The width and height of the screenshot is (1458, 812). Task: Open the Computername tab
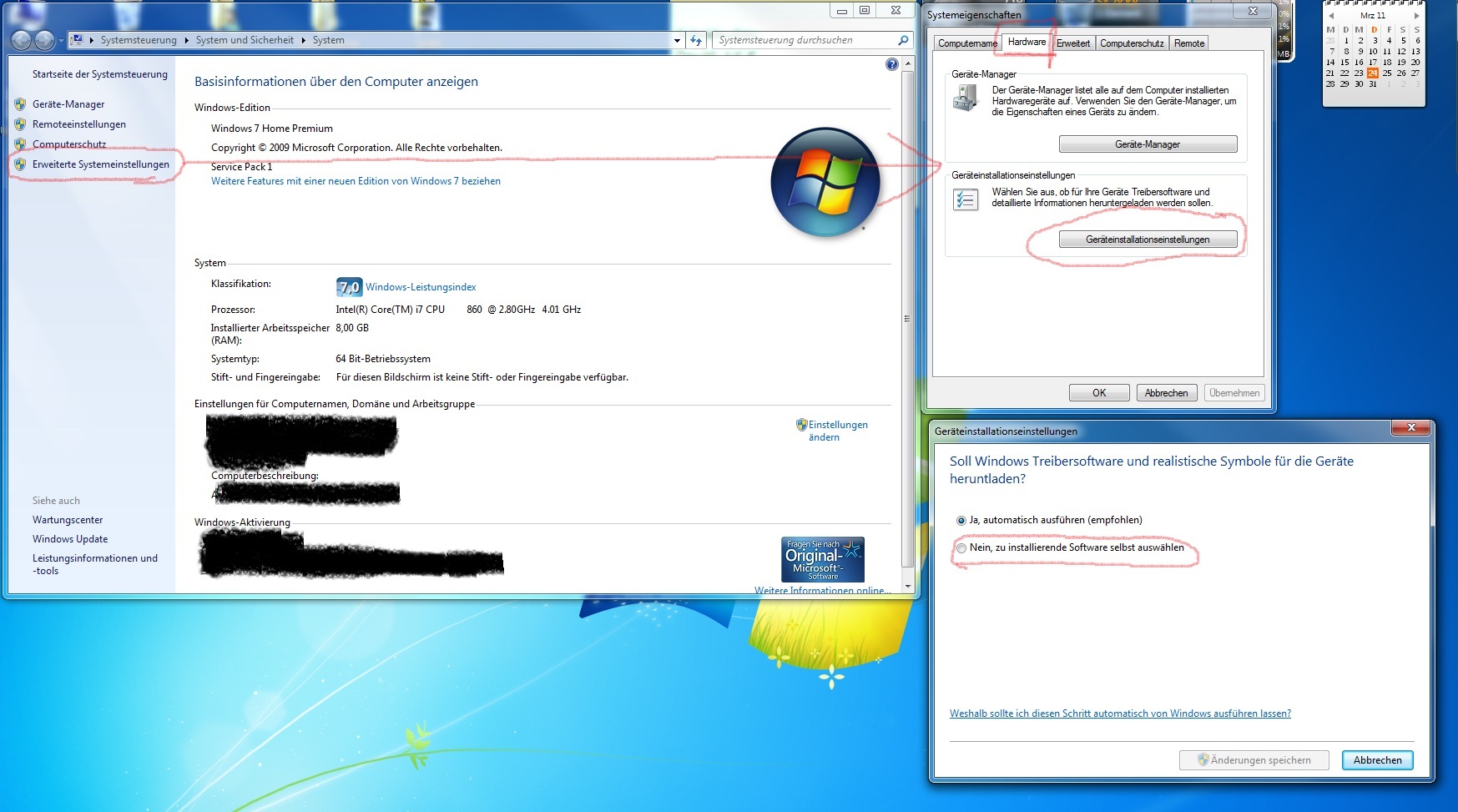coord(966,43)
